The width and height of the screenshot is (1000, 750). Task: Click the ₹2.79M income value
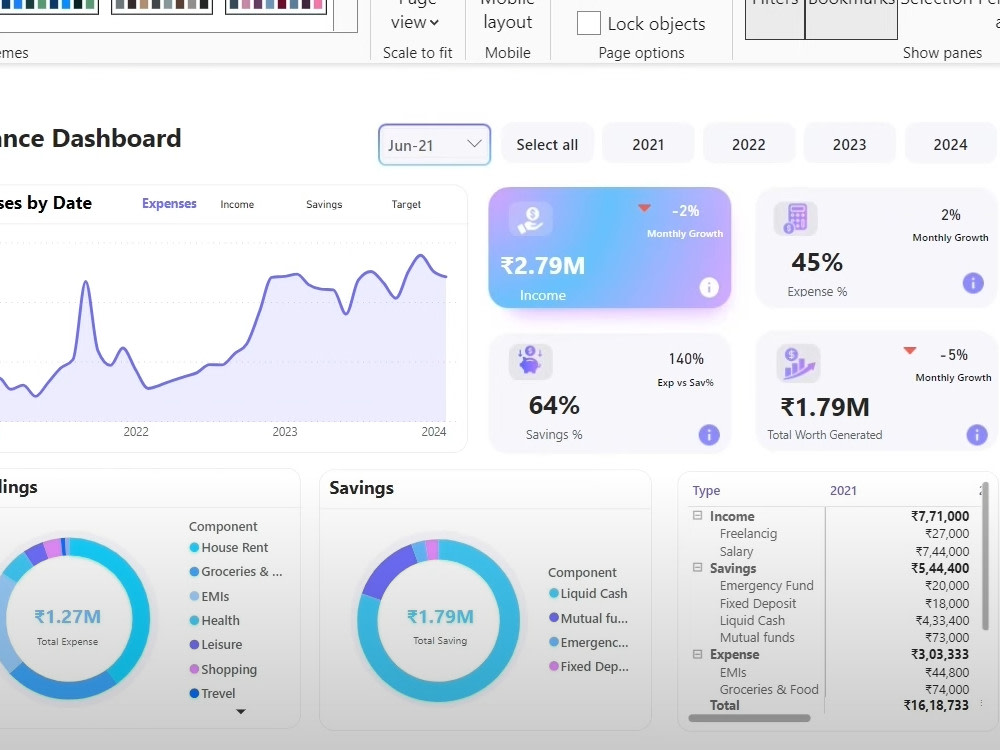[x=543, y=265]
